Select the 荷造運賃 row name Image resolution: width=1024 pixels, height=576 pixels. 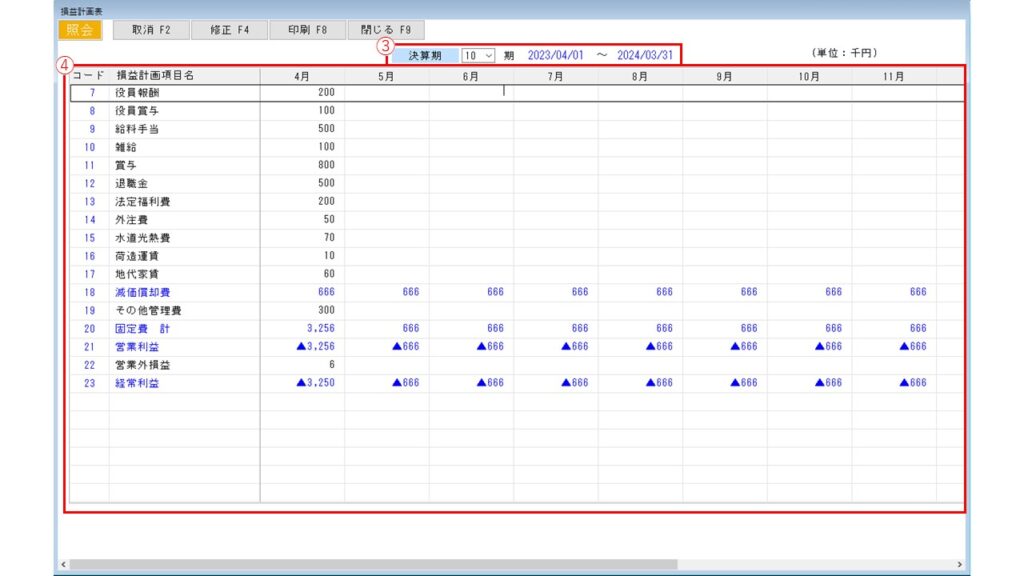click(x=137, y=256)
